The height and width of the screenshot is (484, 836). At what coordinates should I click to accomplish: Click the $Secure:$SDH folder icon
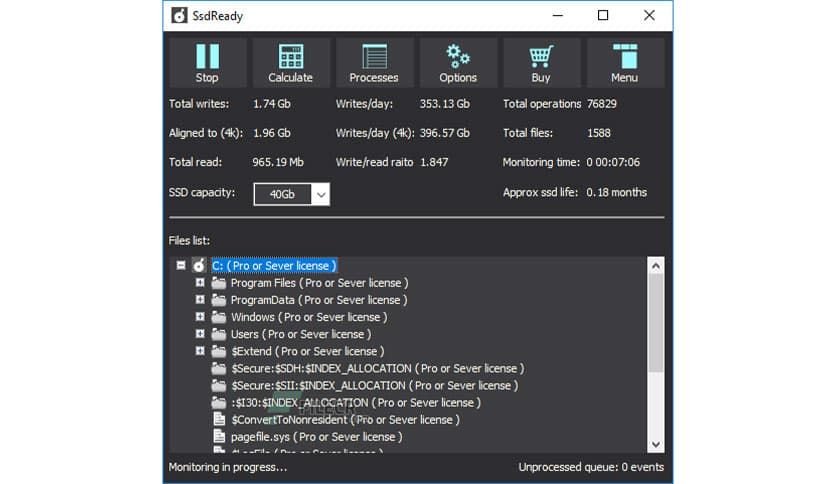pyautogui.click(x=219, y=368)
